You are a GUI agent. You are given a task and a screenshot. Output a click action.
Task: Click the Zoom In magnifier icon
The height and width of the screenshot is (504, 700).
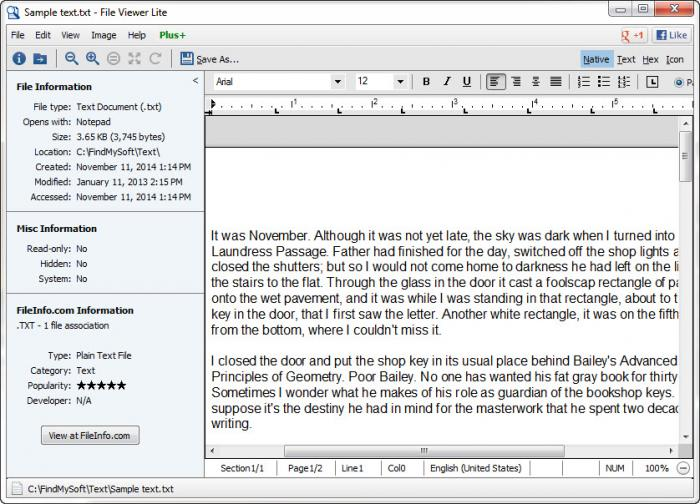pyautogui.click(x=93, y=59)
